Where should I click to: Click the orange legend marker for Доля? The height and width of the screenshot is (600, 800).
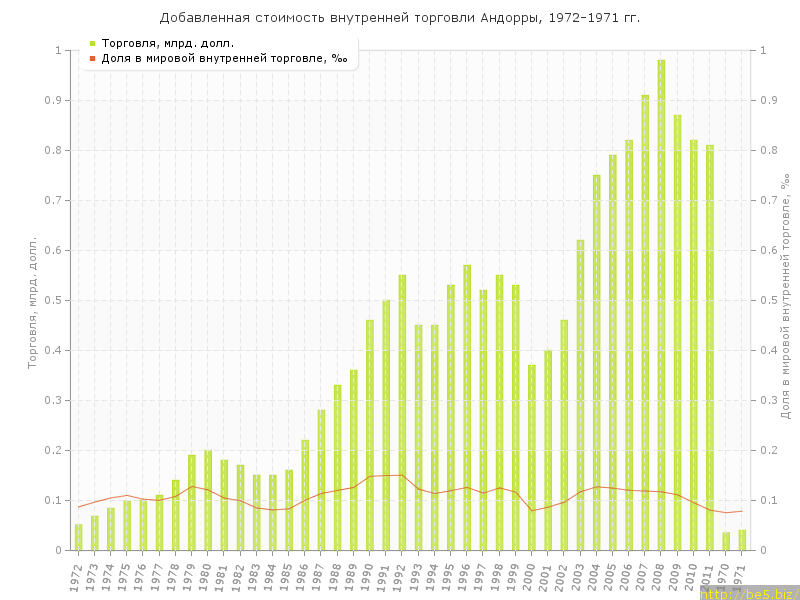(x=92, y=58)
